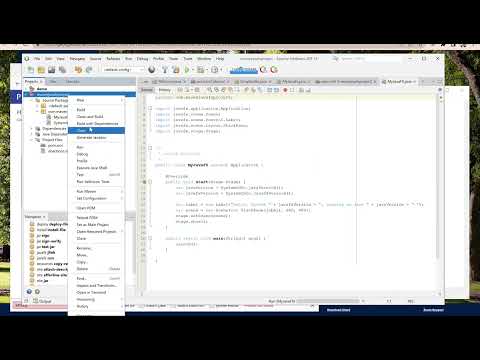
Task: Click the Debug Project toolbar icon
Action: pos(200,70)
